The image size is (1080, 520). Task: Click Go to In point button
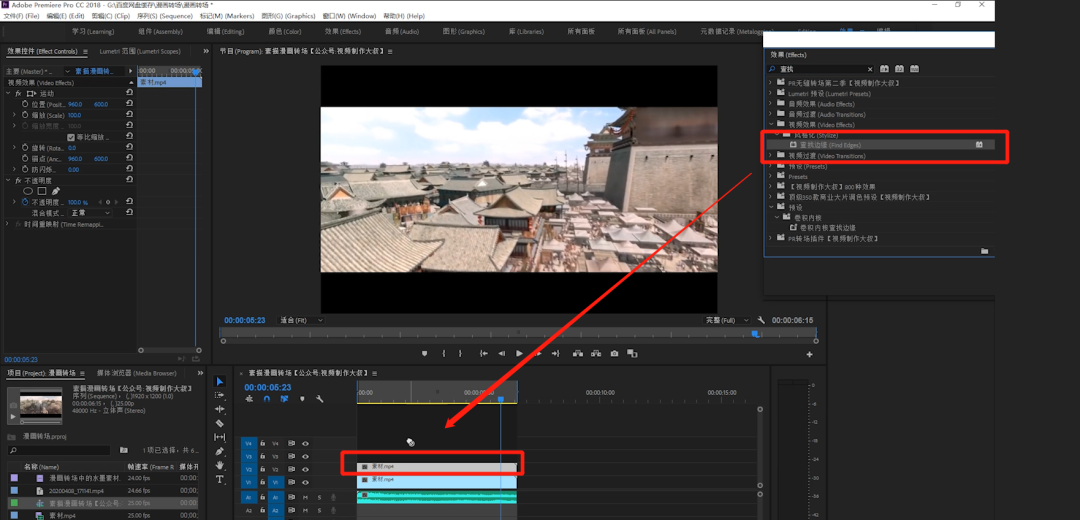(x=484, y=353)
